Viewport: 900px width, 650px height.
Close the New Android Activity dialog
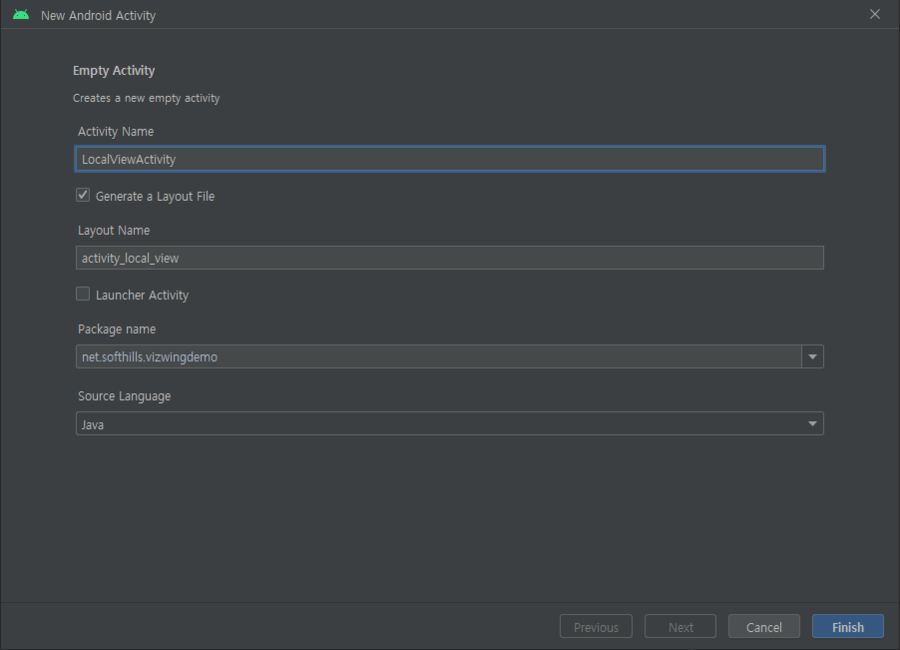pos(875,14)
